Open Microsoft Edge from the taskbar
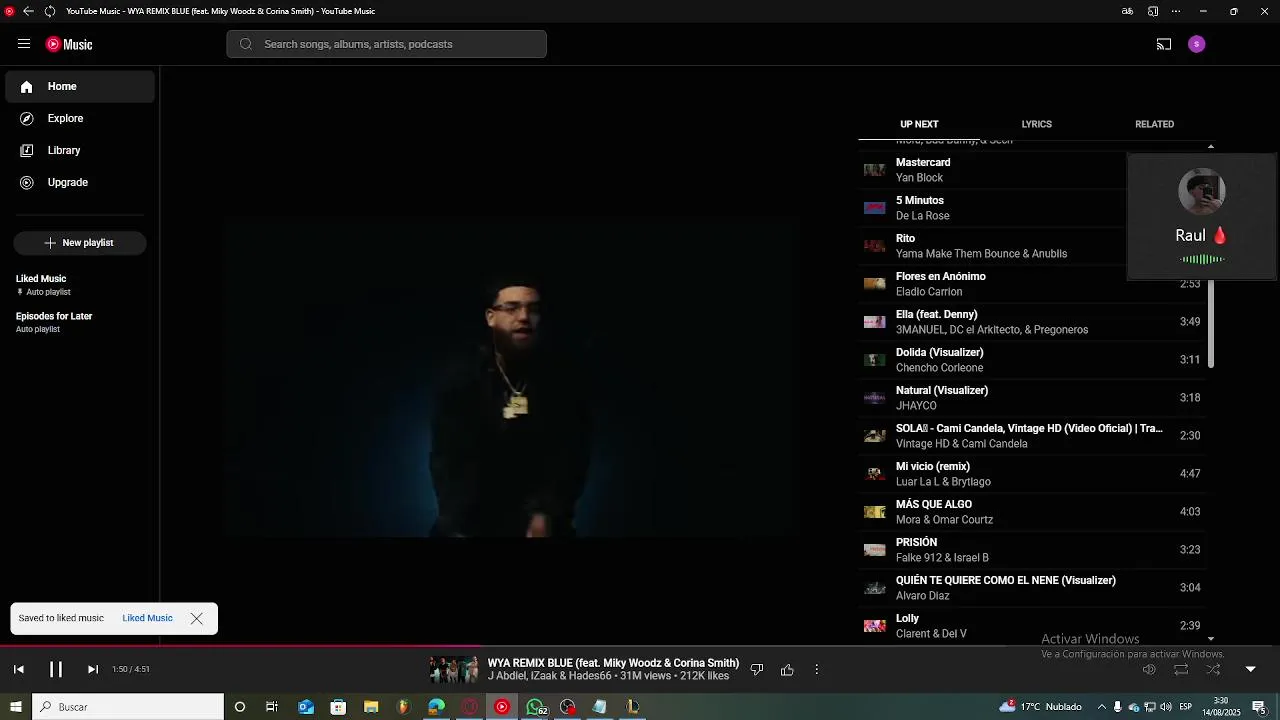This screenshot has height=720, width=1280. (436, 707)
